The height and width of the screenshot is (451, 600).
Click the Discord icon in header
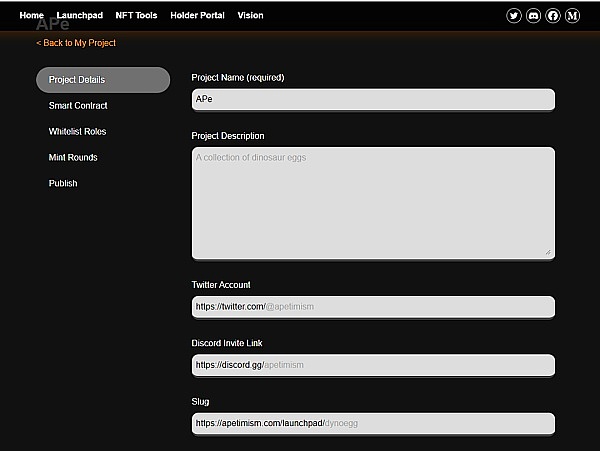tap(533, 16)
